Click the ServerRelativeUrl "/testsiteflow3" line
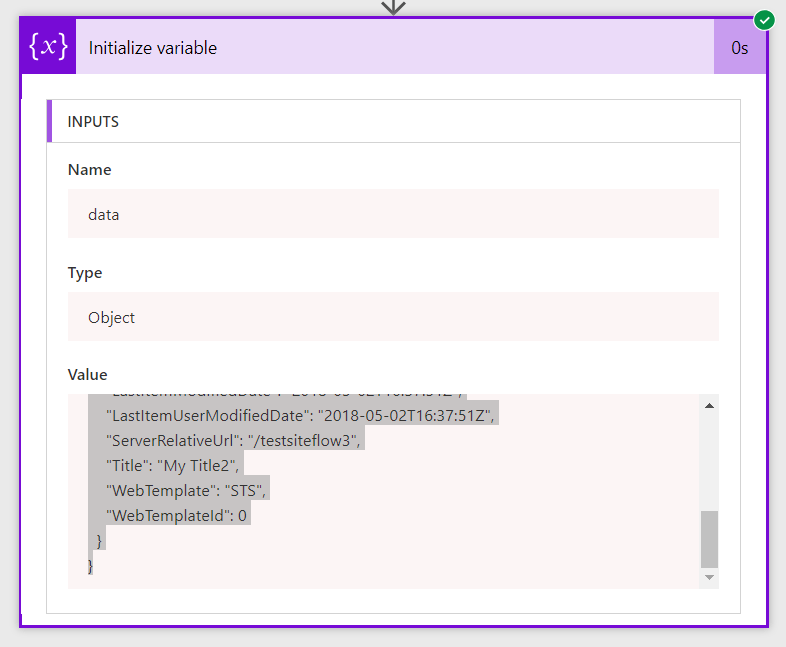 (233, 441)
